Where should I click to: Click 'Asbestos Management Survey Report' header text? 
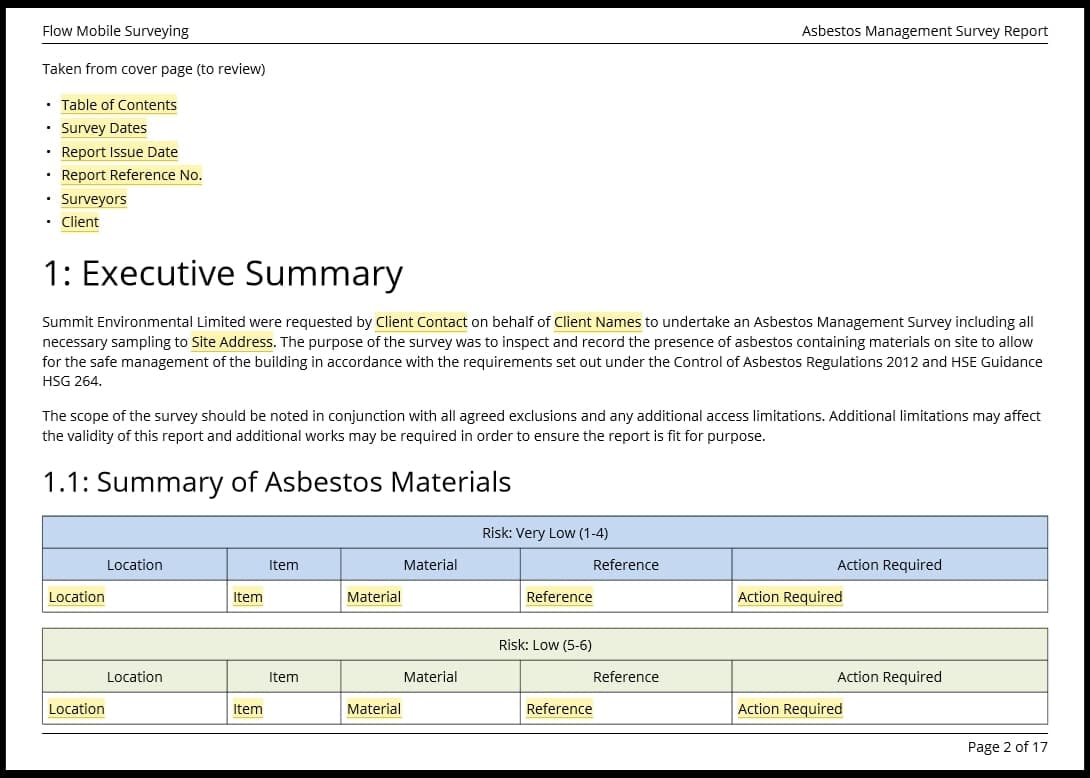coord(925,31)
